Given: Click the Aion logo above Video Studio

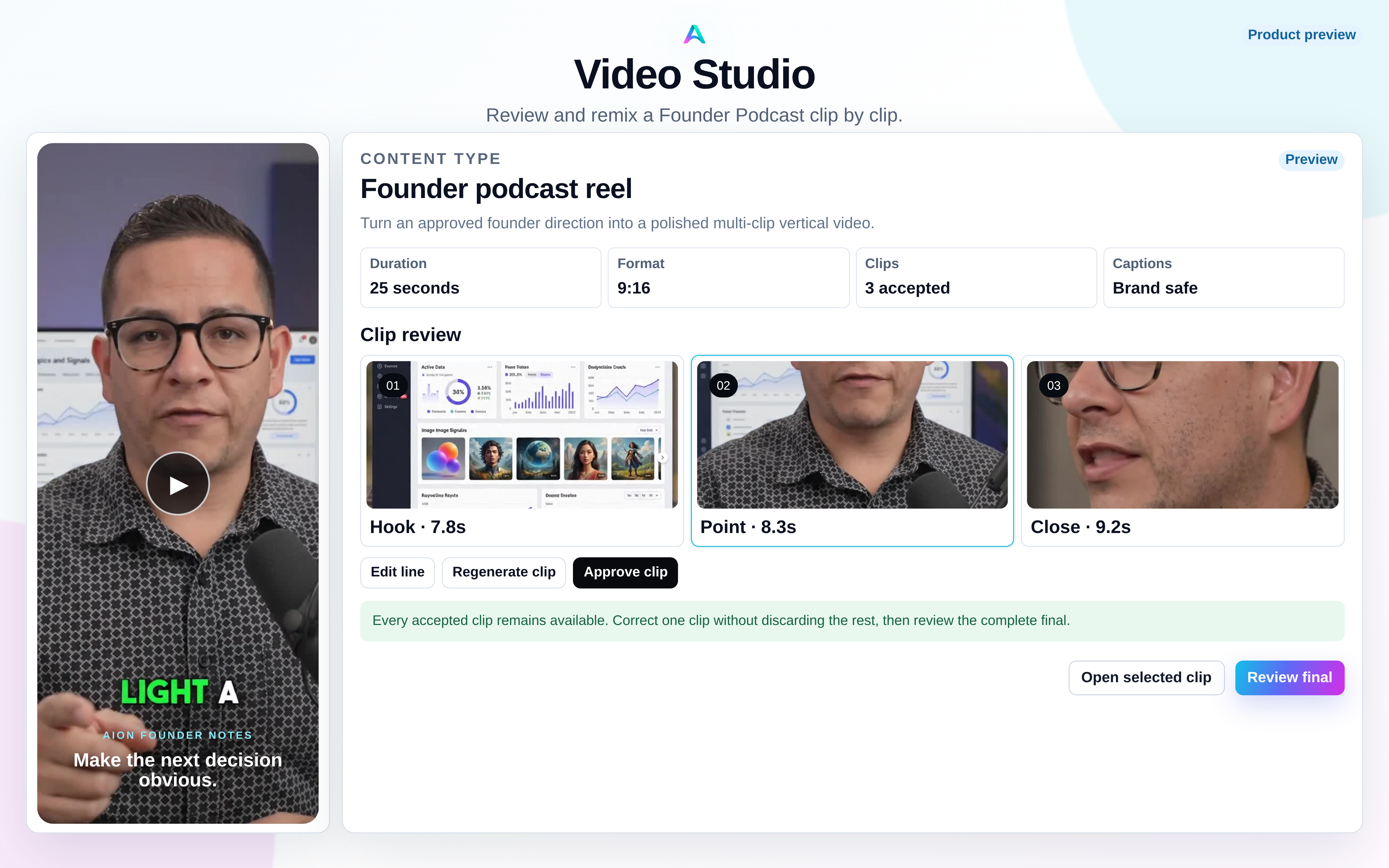Looking at the screenshot, I should click(x=694, y=34).
